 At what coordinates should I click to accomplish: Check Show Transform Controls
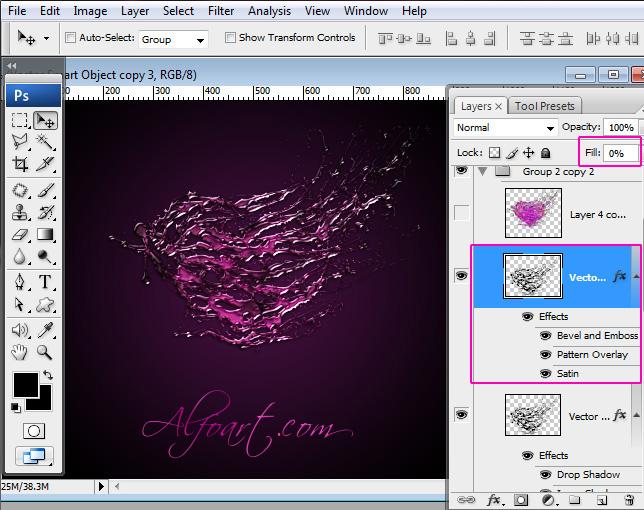[230, 38]
